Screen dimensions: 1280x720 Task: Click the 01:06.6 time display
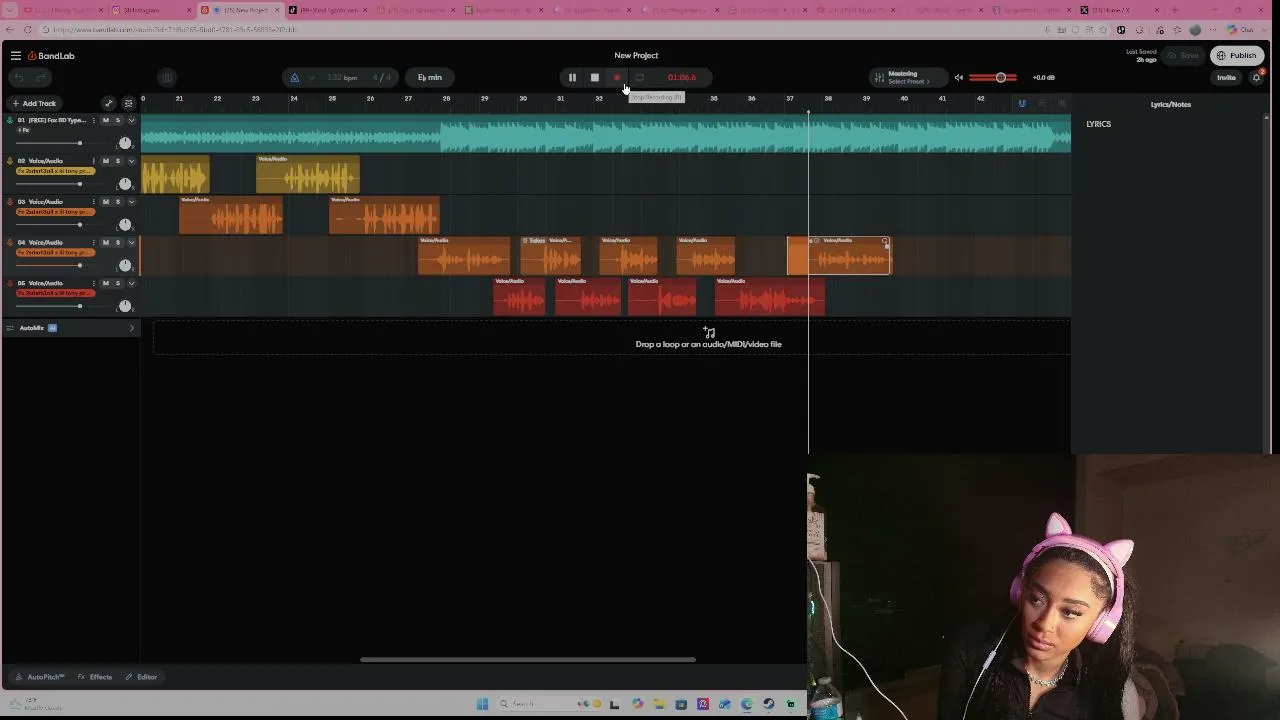(x=682, y=77)
